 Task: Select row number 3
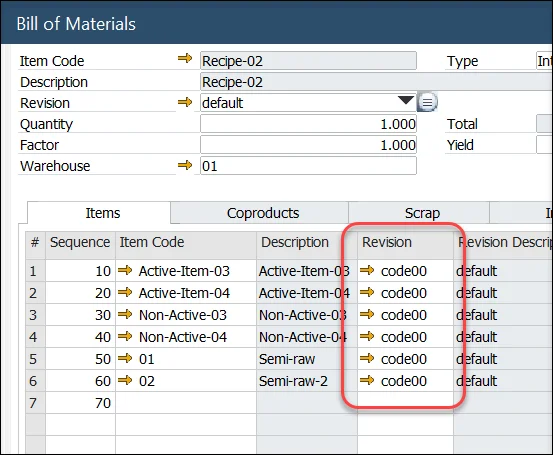point(35,315)
